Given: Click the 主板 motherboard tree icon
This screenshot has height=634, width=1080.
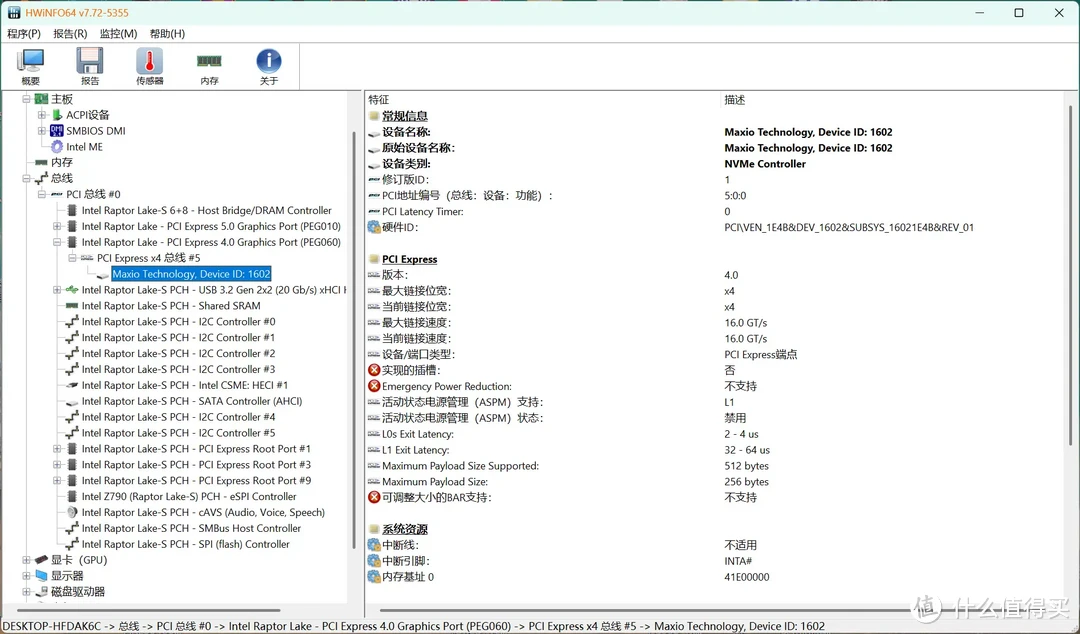Looking at the screenshot, I should click(41, 99).
